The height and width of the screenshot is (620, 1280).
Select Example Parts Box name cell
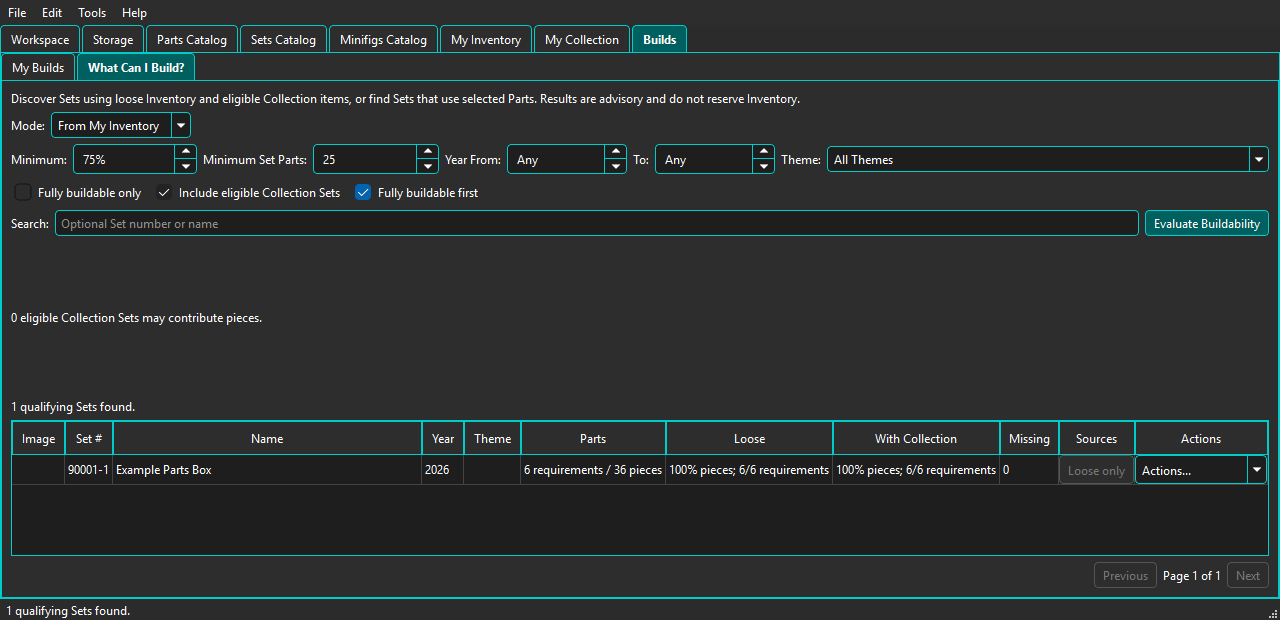pyautogui.click(x=267, y=470)
